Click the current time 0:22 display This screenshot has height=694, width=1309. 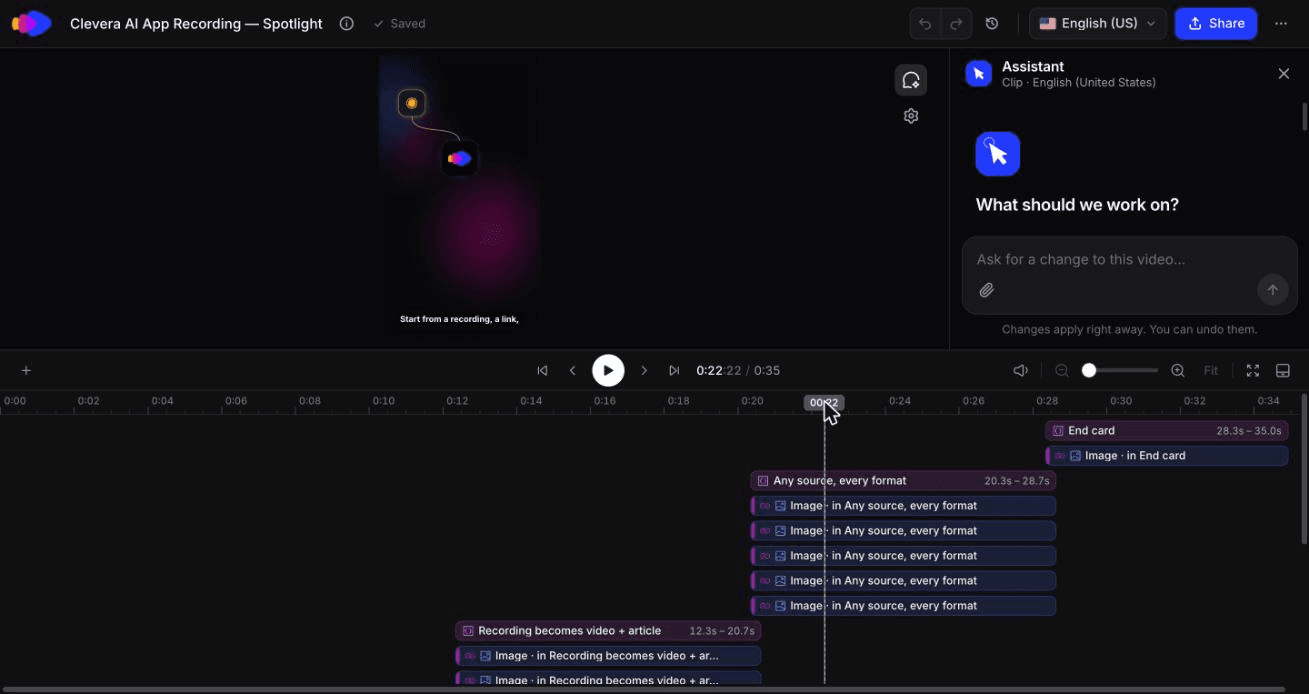pos(719,370)
